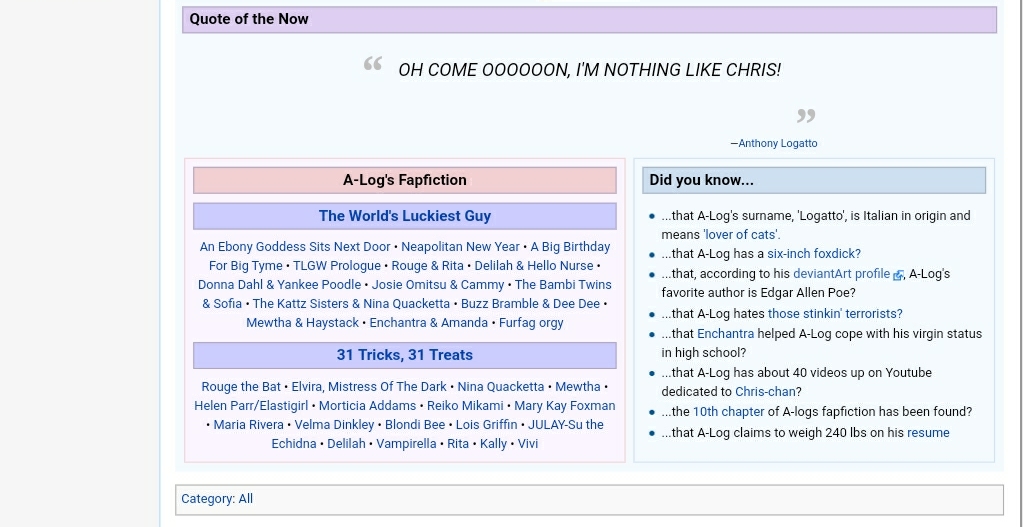Click those stinkin' terrorists link

tap(834, 314)
